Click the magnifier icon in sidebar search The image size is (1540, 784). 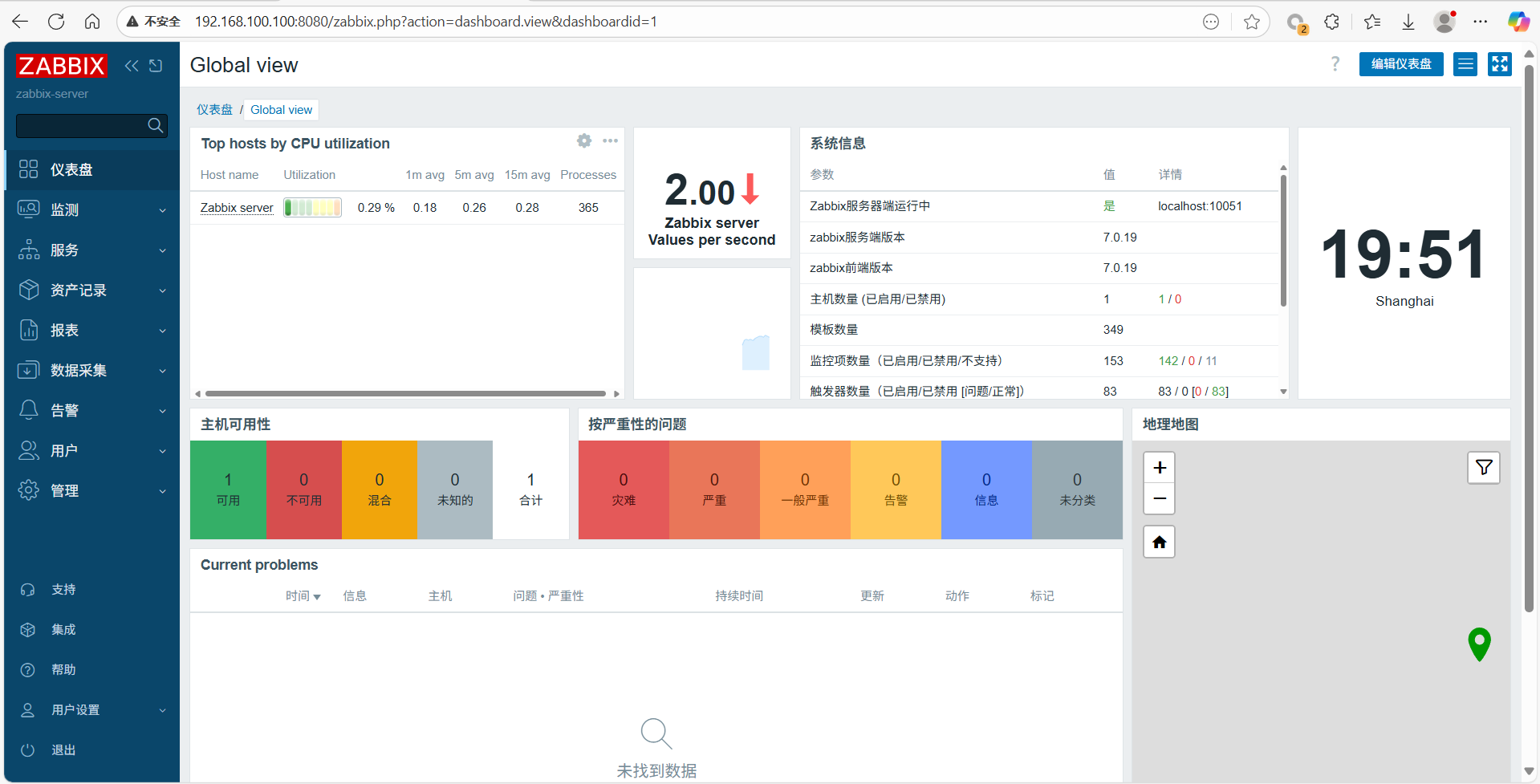click(x=156, y=125)
